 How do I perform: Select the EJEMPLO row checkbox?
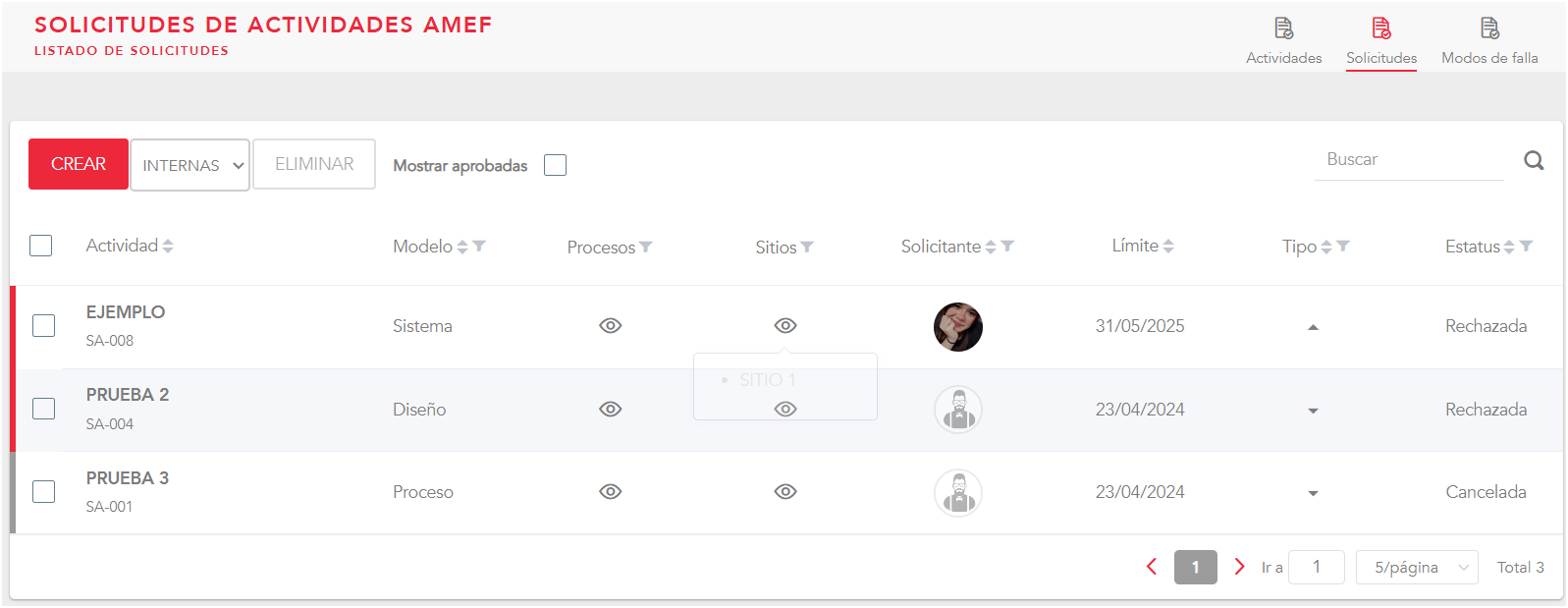[43, 325]
